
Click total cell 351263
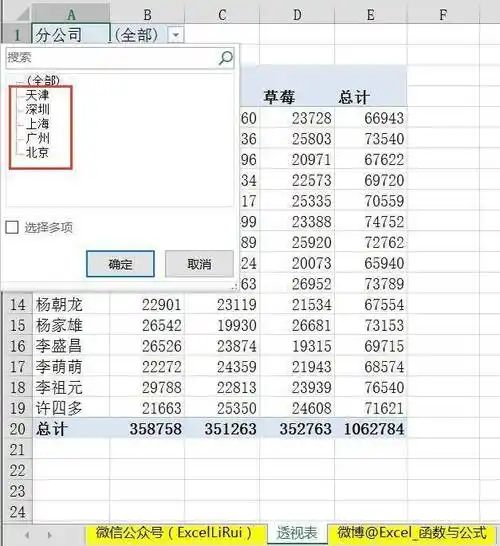pyautogui.click(x=222, y=429)
